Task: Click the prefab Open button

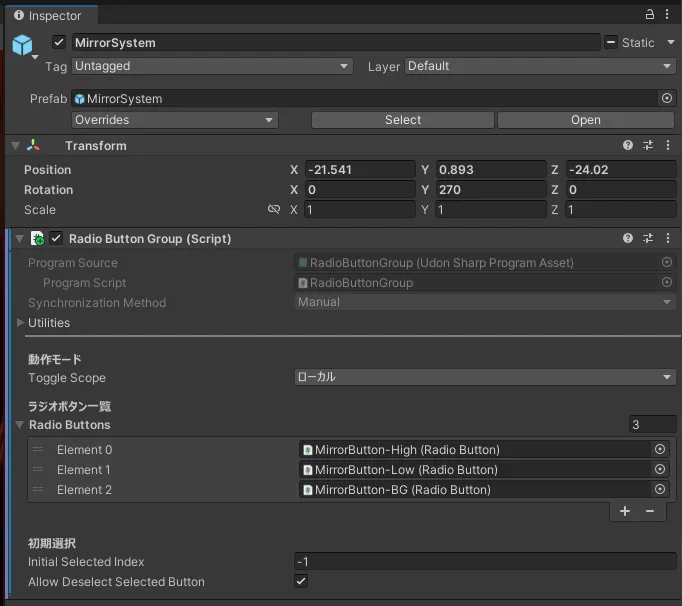Action: pos(586,120)
